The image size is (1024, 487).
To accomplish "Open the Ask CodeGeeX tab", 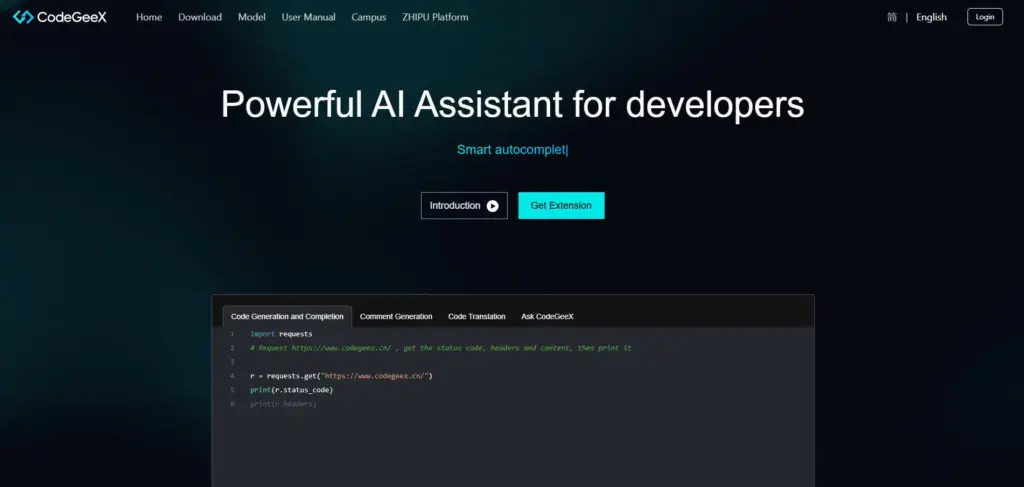I will (x=547, y=317).
